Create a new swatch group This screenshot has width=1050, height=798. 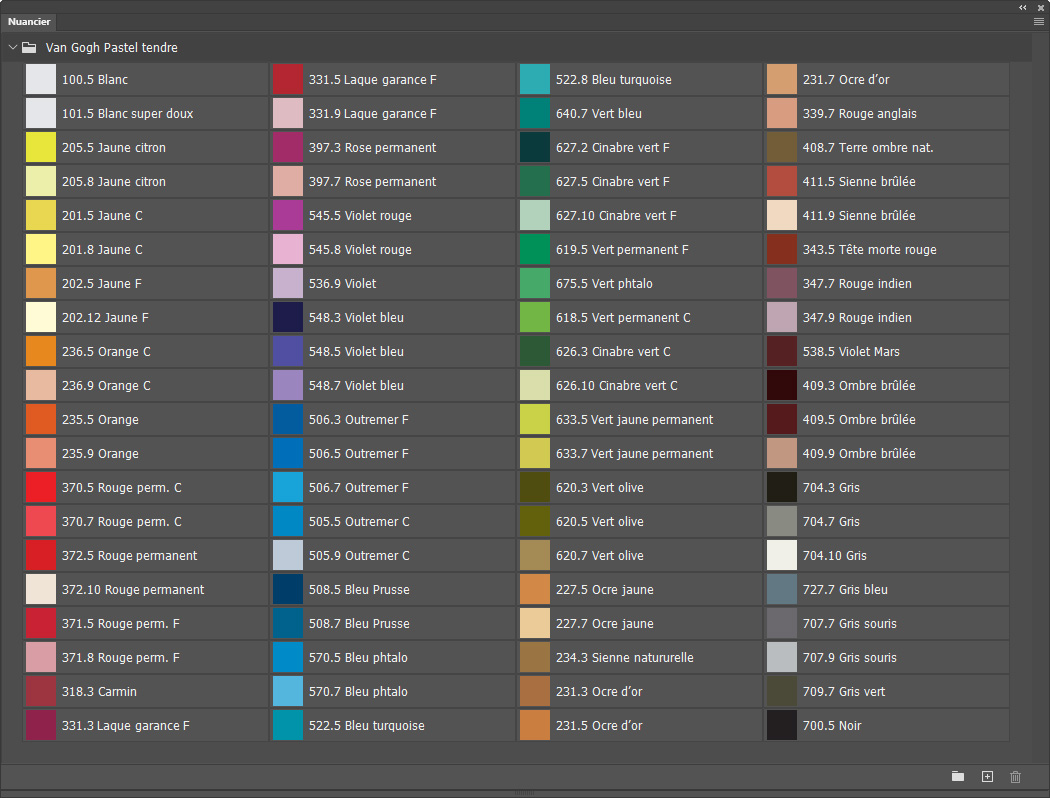[958, 776]
